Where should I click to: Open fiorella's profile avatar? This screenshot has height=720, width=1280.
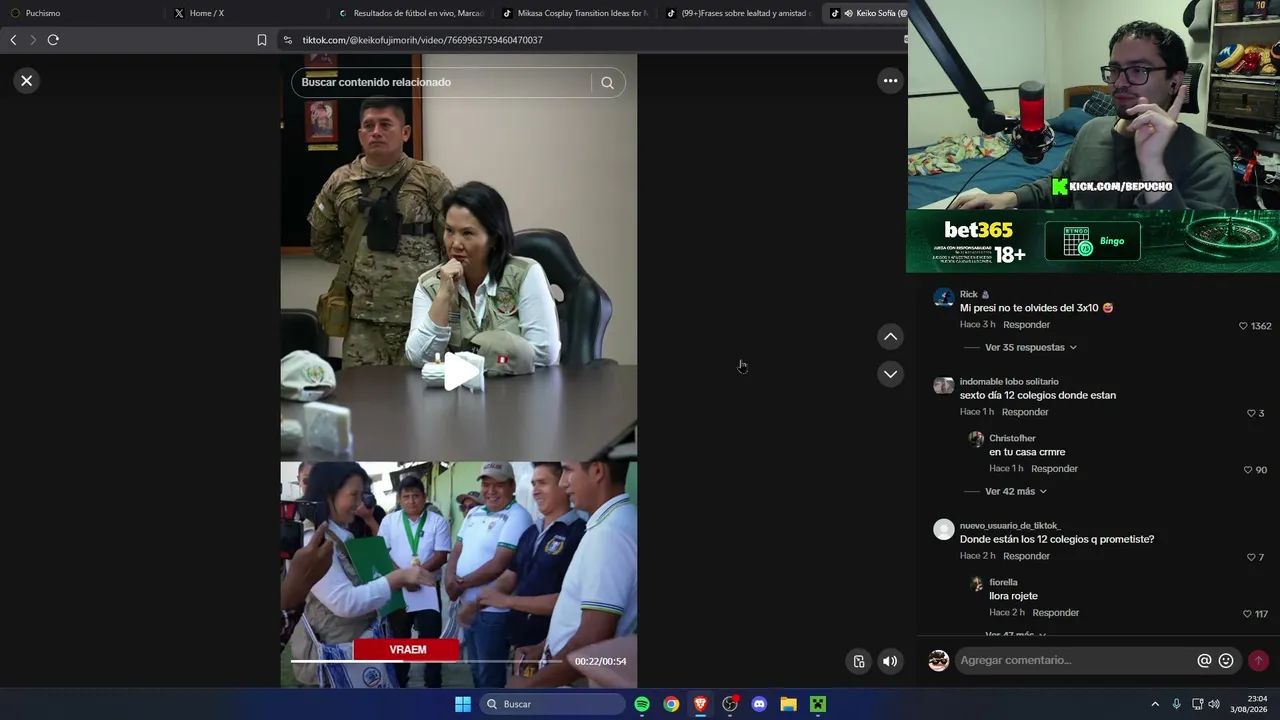tap(977, 583)
